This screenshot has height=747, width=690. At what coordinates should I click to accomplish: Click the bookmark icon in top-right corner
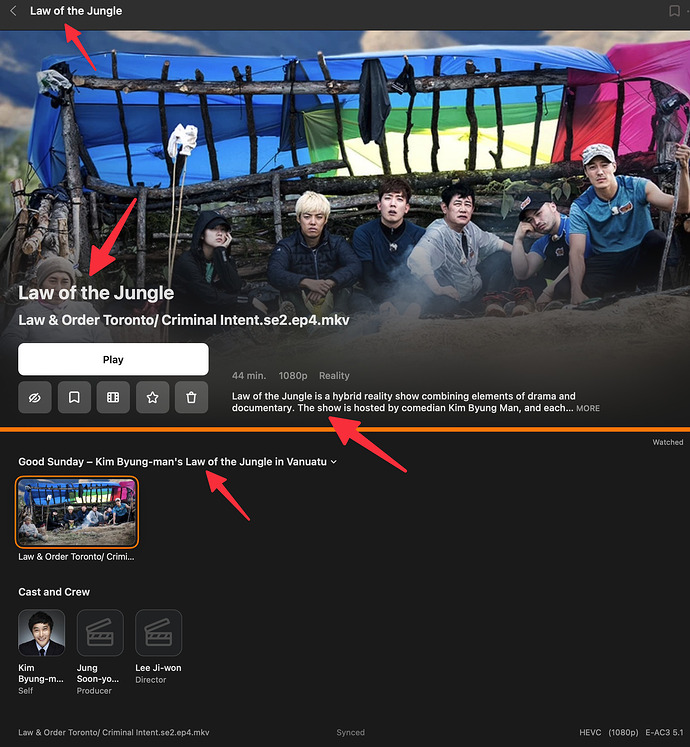point(674,10)
